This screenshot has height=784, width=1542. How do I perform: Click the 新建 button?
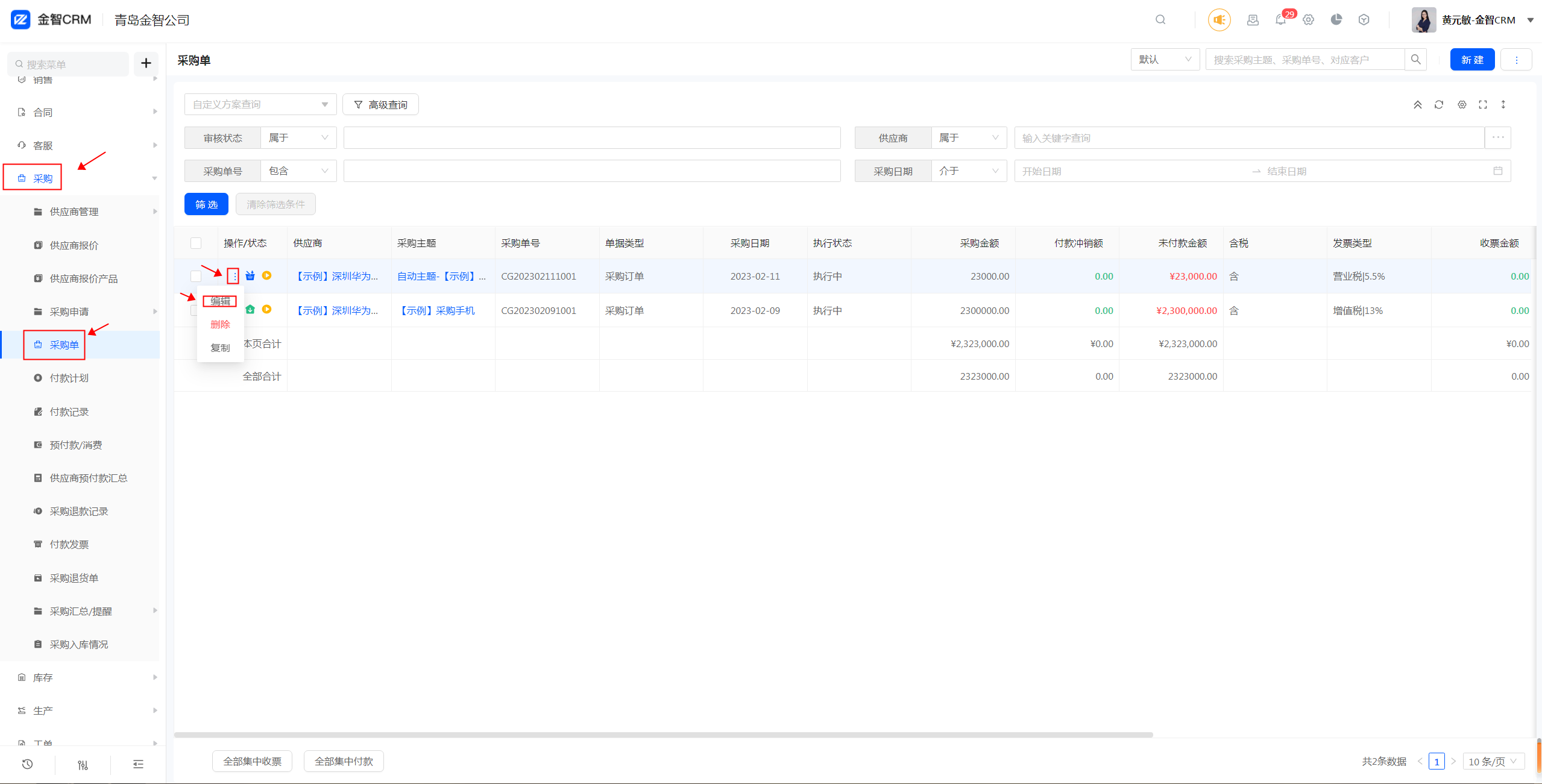tap(1472, 60)
